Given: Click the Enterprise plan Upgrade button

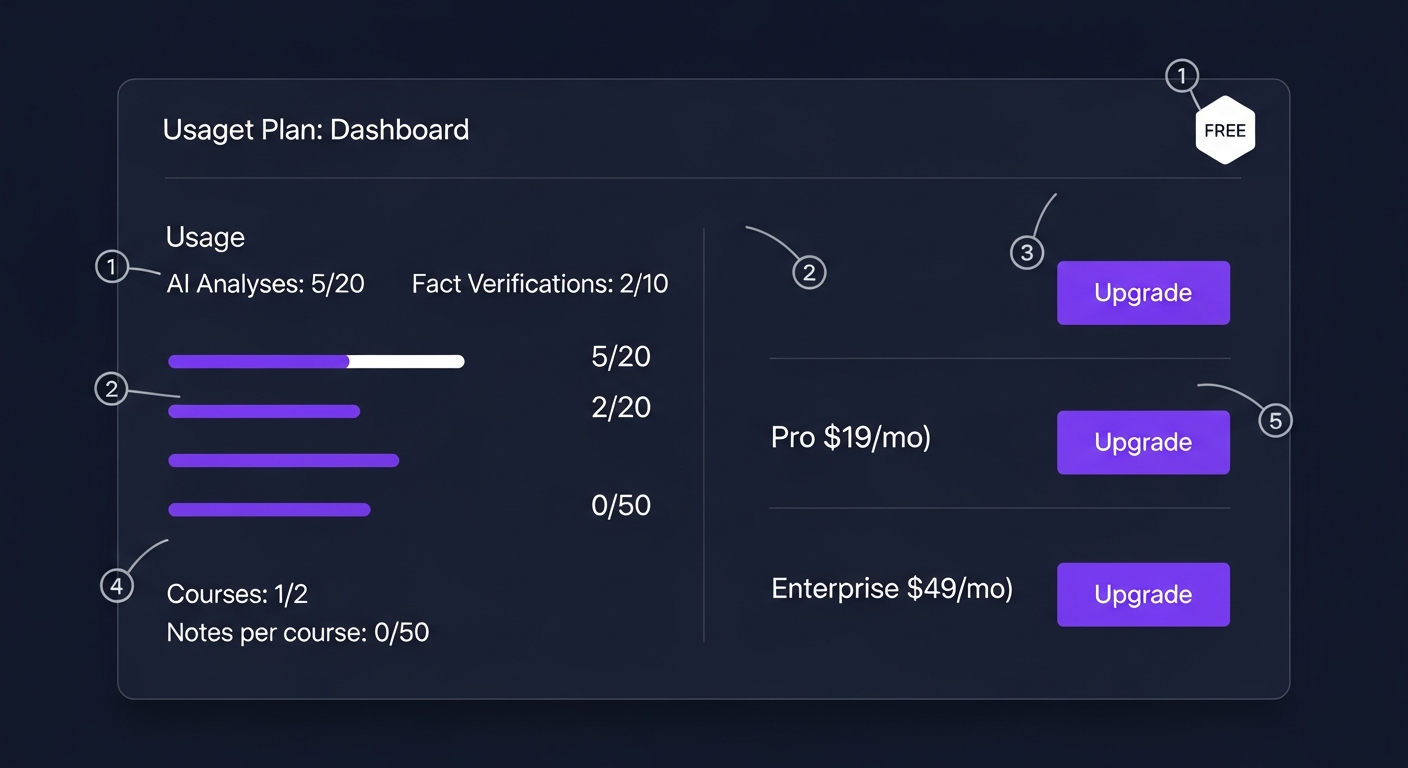Looking at the screenshot, I should coord(1143,594).
